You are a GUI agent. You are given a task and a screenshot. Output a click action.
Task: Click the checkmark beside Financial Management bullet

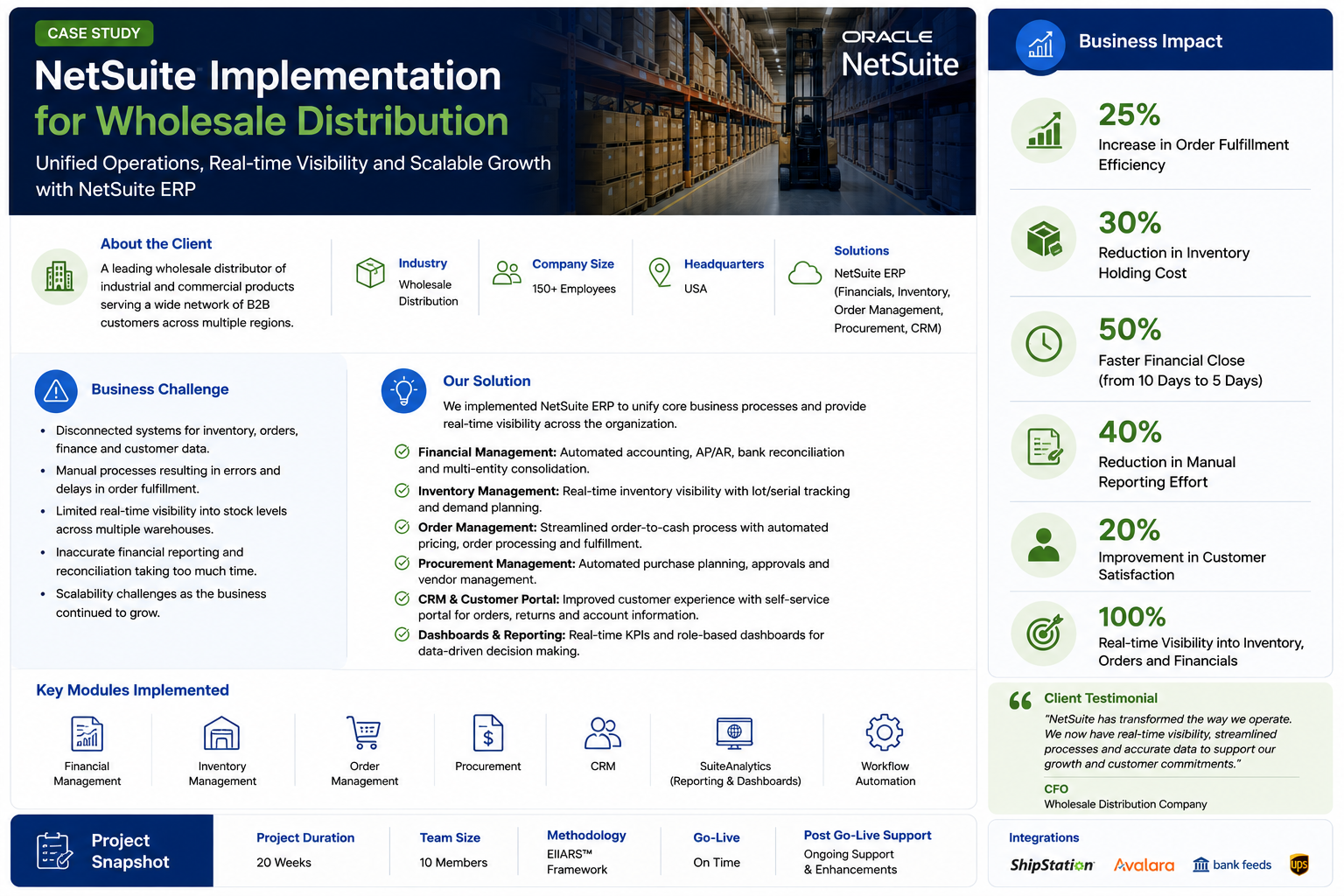(402, 451)
